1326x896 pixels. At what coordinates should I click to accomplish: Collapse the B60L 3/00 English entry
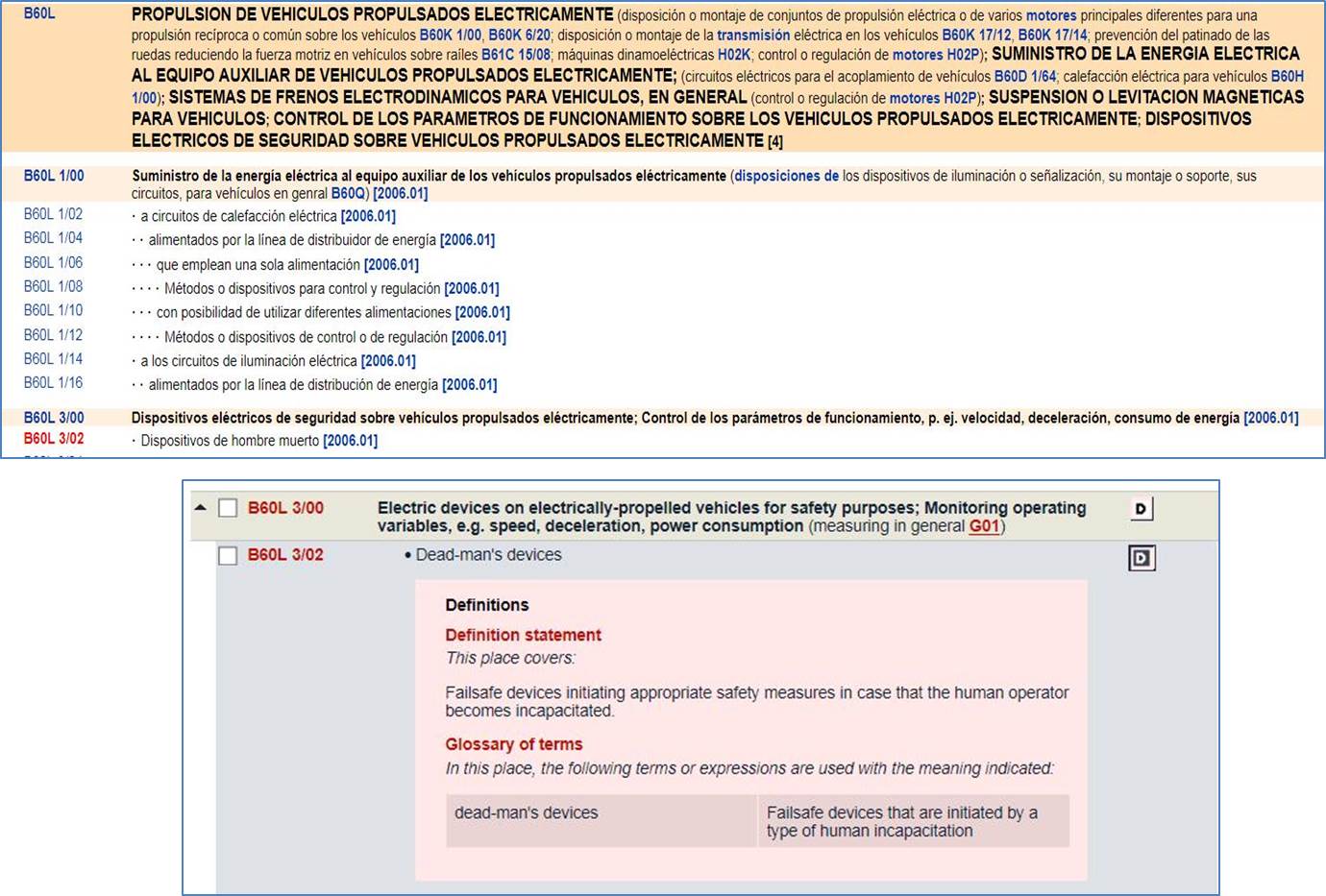[x=201, y=508]
